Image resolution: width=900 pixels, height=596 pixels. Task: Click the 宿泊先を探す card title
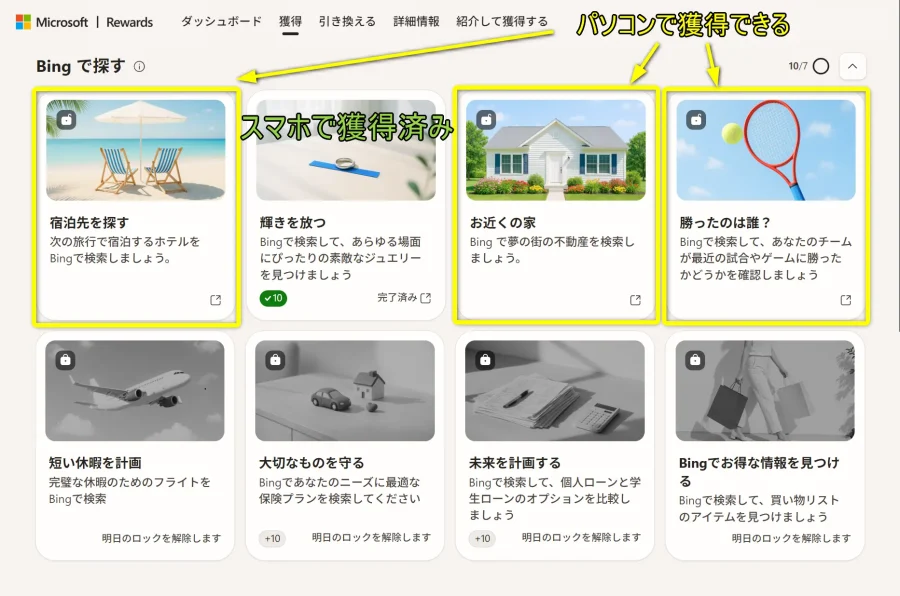click(89, 223)
